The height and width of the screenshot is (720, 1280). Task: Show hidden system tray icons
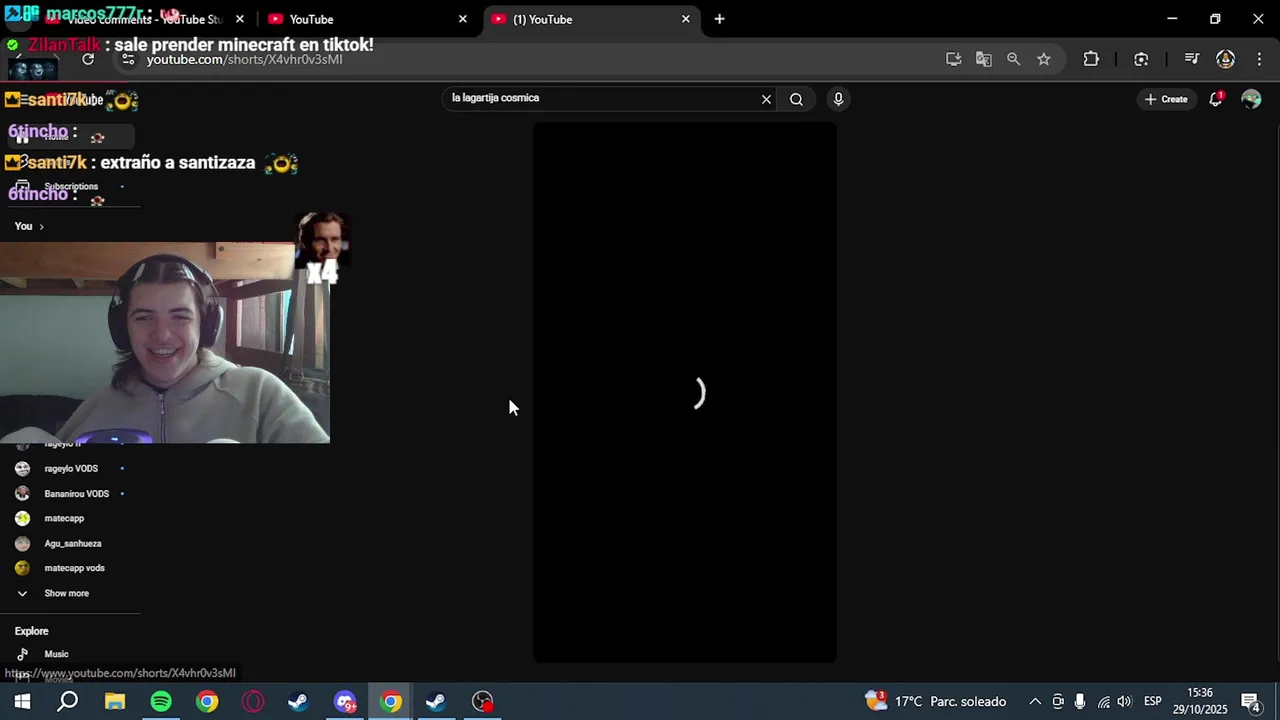coord(1035,702)
